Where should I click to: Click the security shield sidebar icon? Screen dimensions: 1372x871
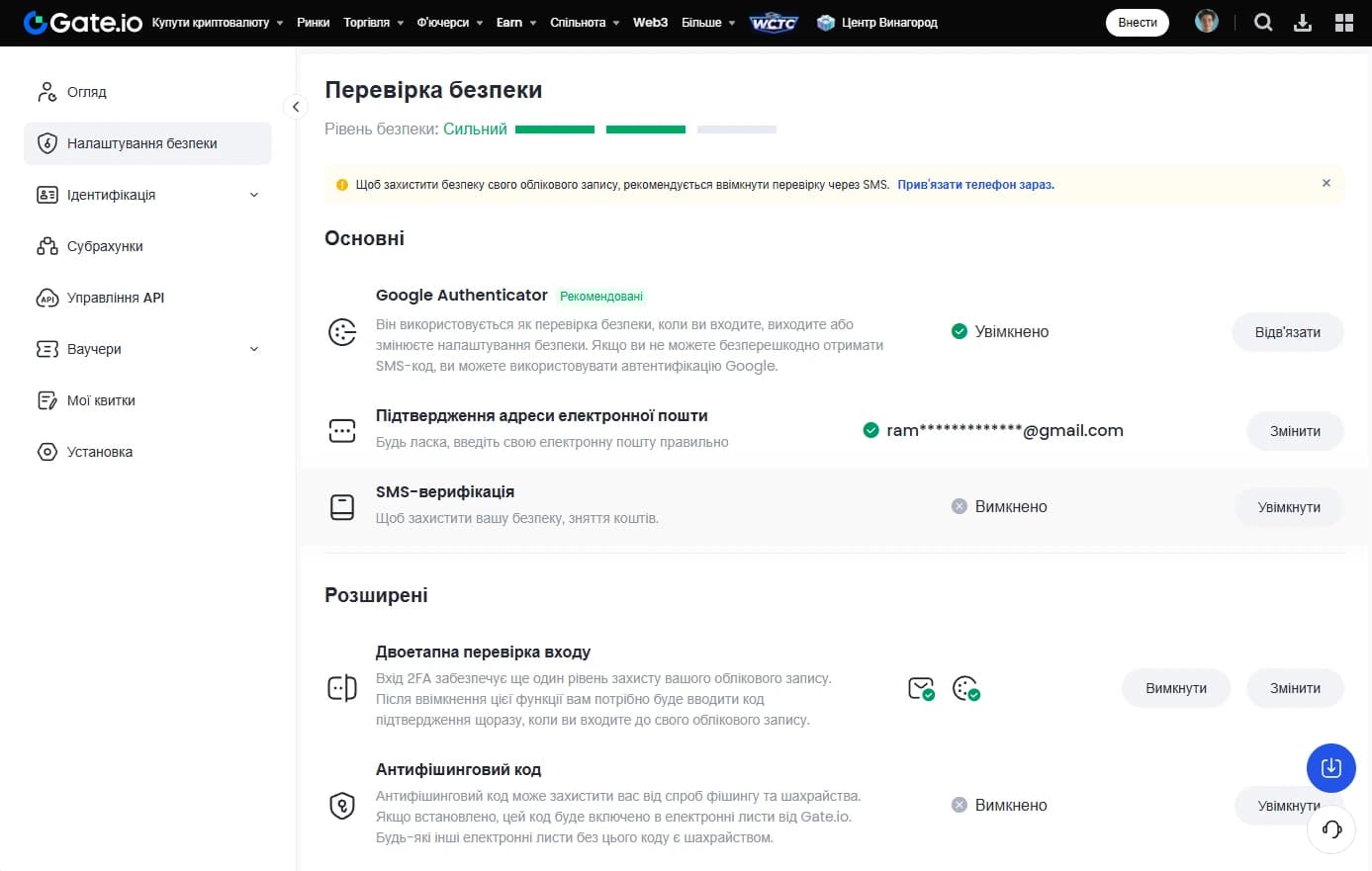click(46, 143)
